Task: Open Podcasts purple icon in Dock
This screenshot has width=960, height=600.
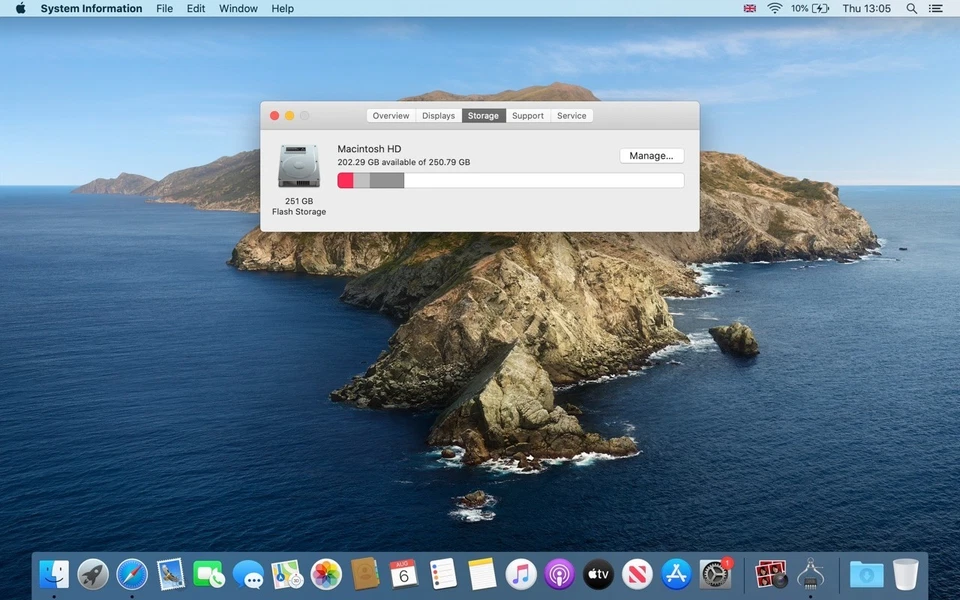Action: tap(560, 575)
